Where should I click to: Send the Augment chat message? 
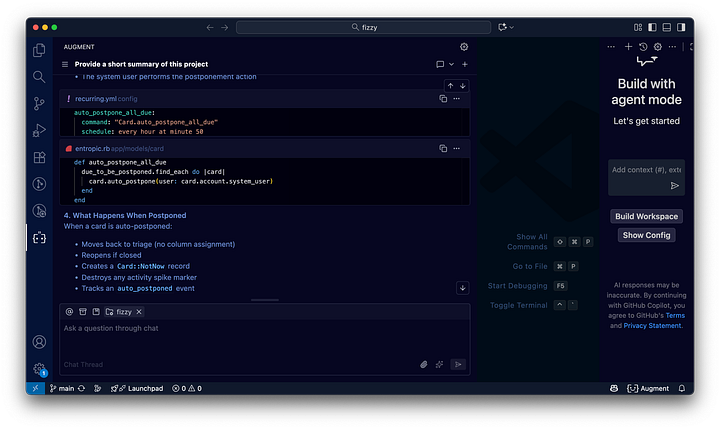(x=458, y=364)
